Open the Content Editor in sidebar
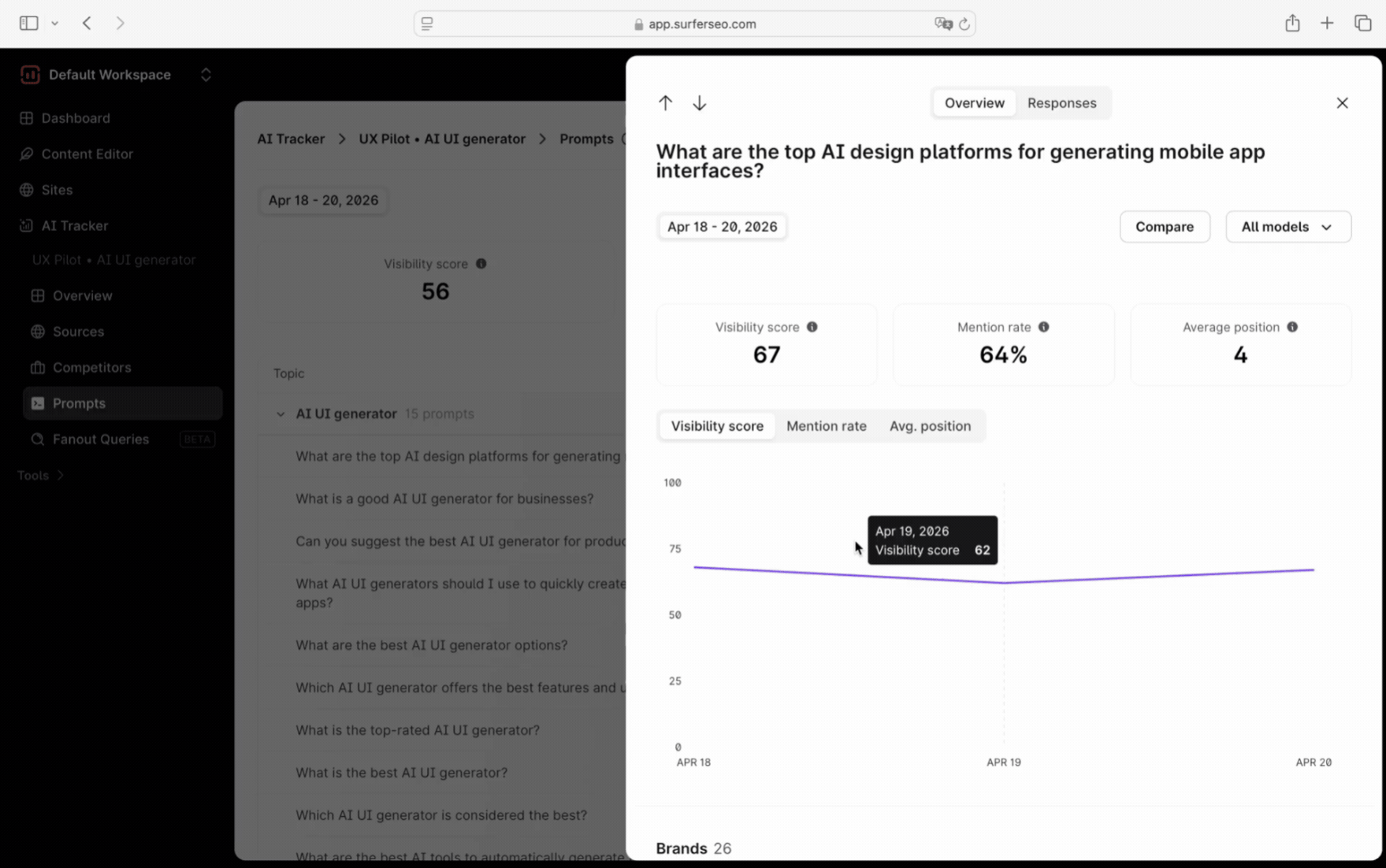Viewport: 1386px width, 868px height. (87, 154)
